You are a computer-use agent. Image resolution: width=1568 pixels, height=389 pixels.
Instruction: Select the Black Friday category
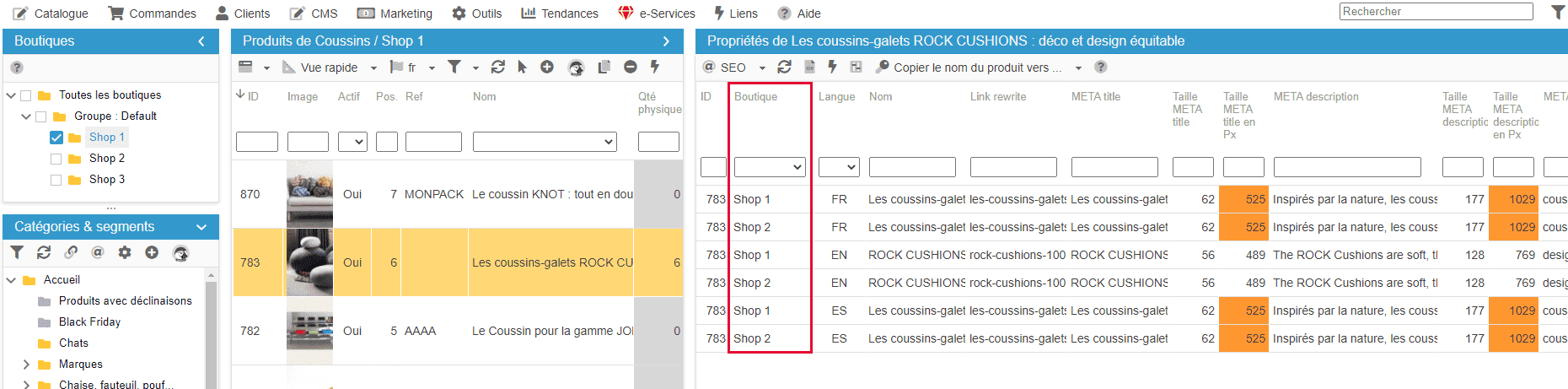pos(89,321)
